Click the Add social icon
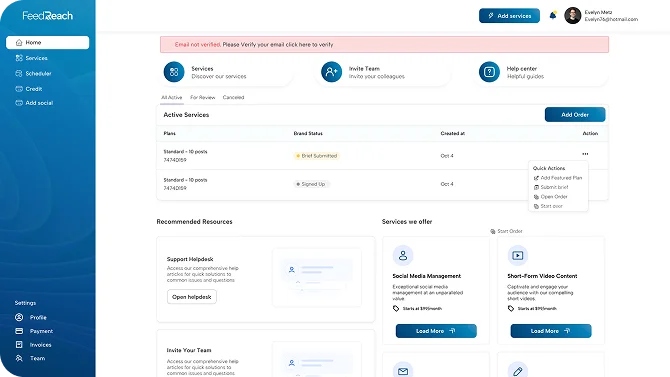 (19, 103)
